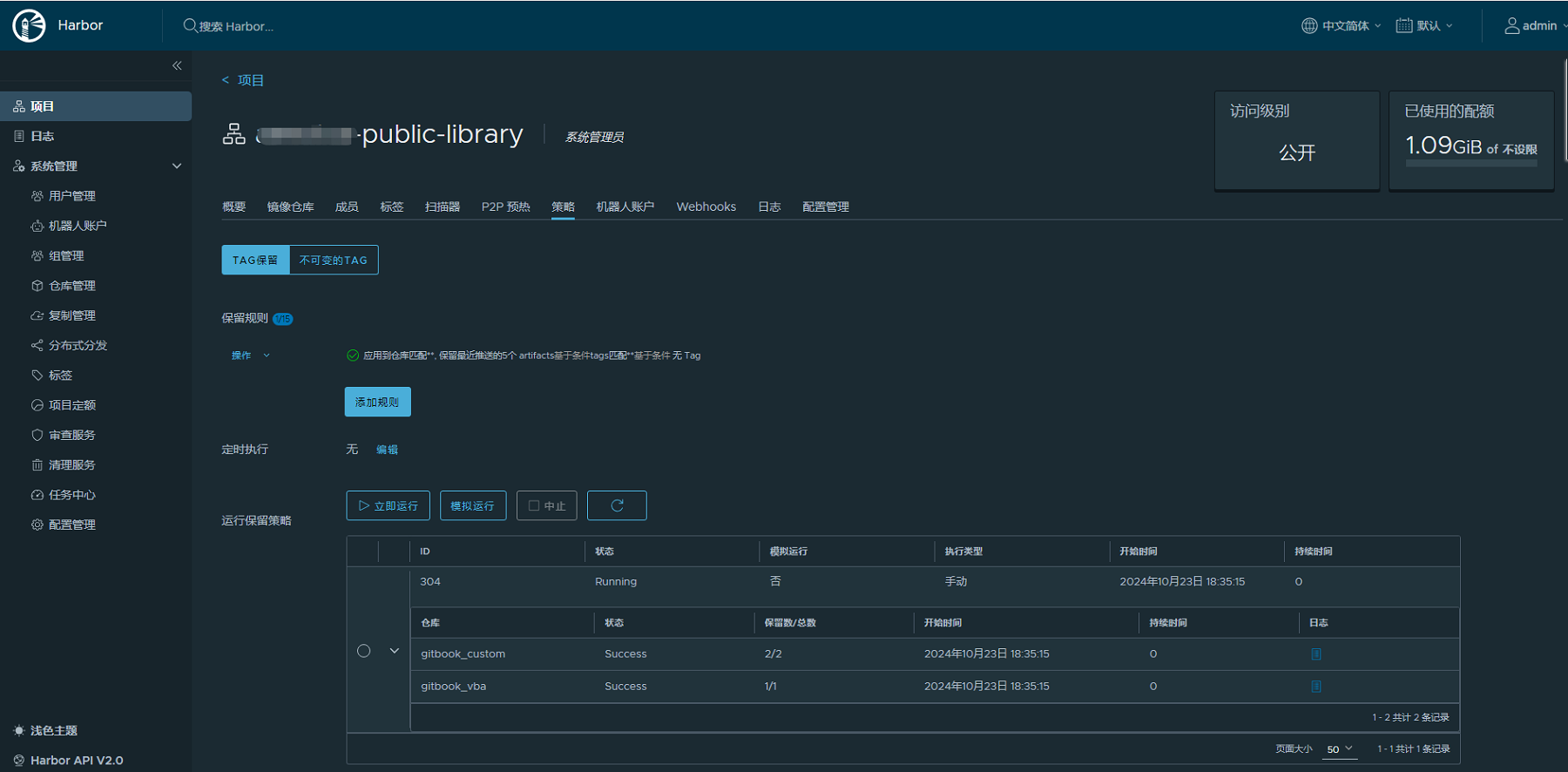Collapse execution 304 details chevron
The width and height of the screenshot is (1568, 772).
tap(395, 651)
